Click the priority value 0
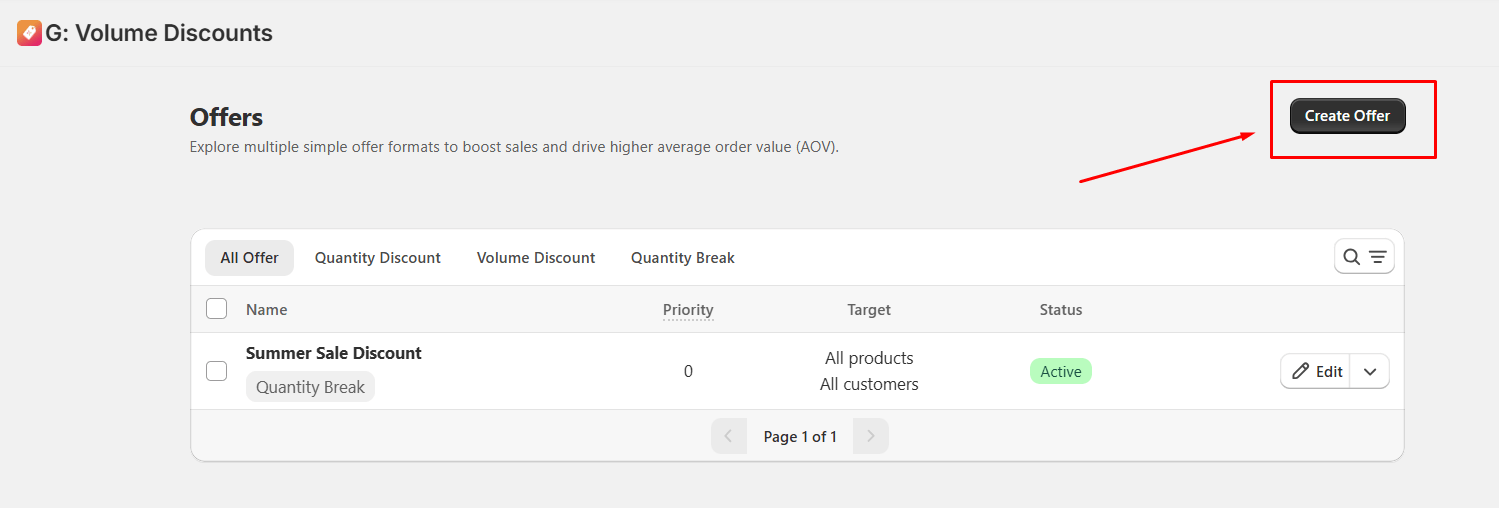Image resolution: width=1499 pixels, height=508 pixels. 688,371
